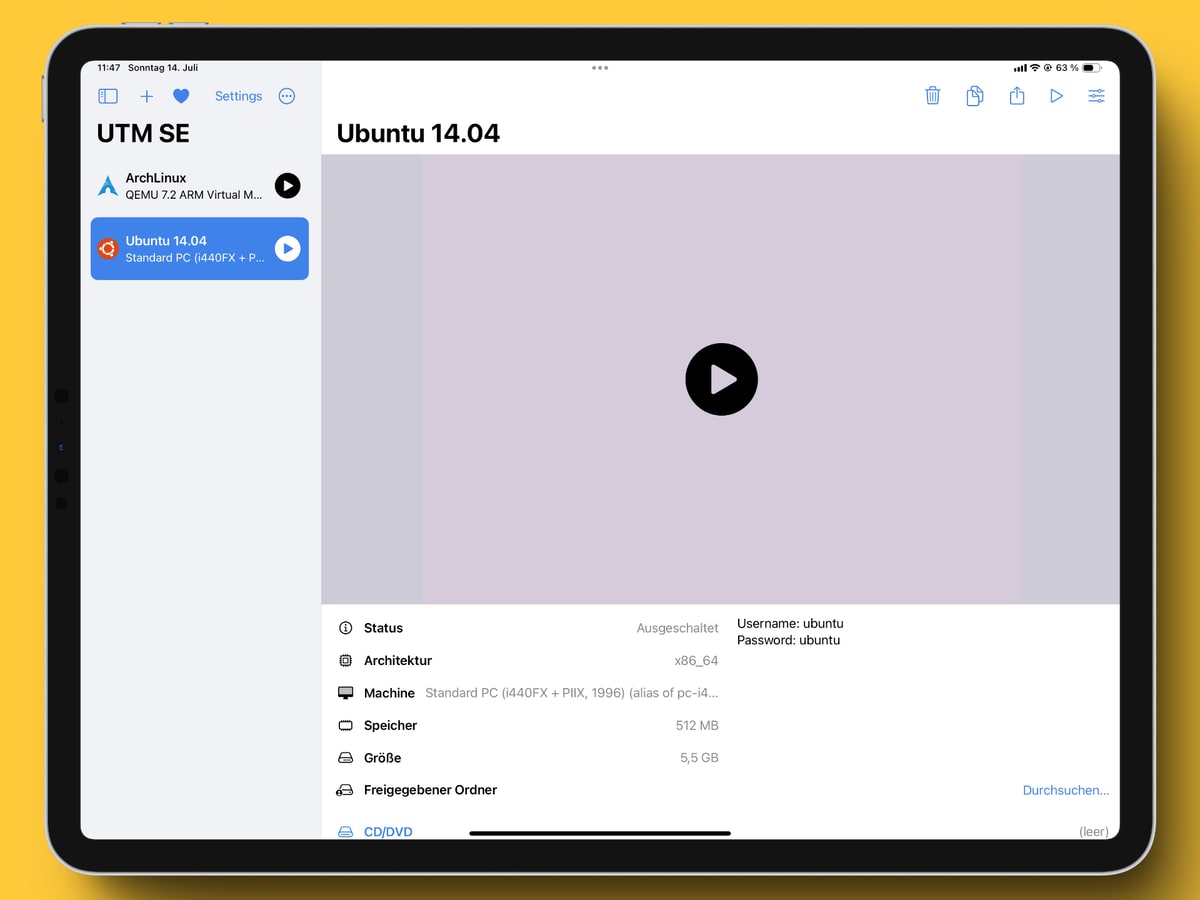Click the 'UTM SE' sidebar heading
This screenshot has width=1200, height=900.
point(143,133)
